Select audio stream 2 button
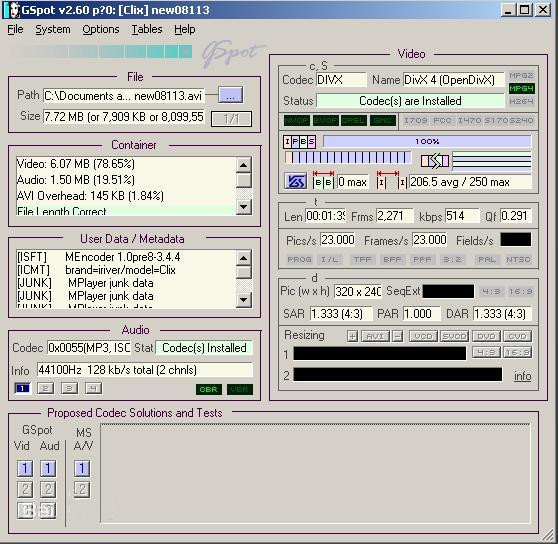558x544 pixels. [x=46, y=388]
